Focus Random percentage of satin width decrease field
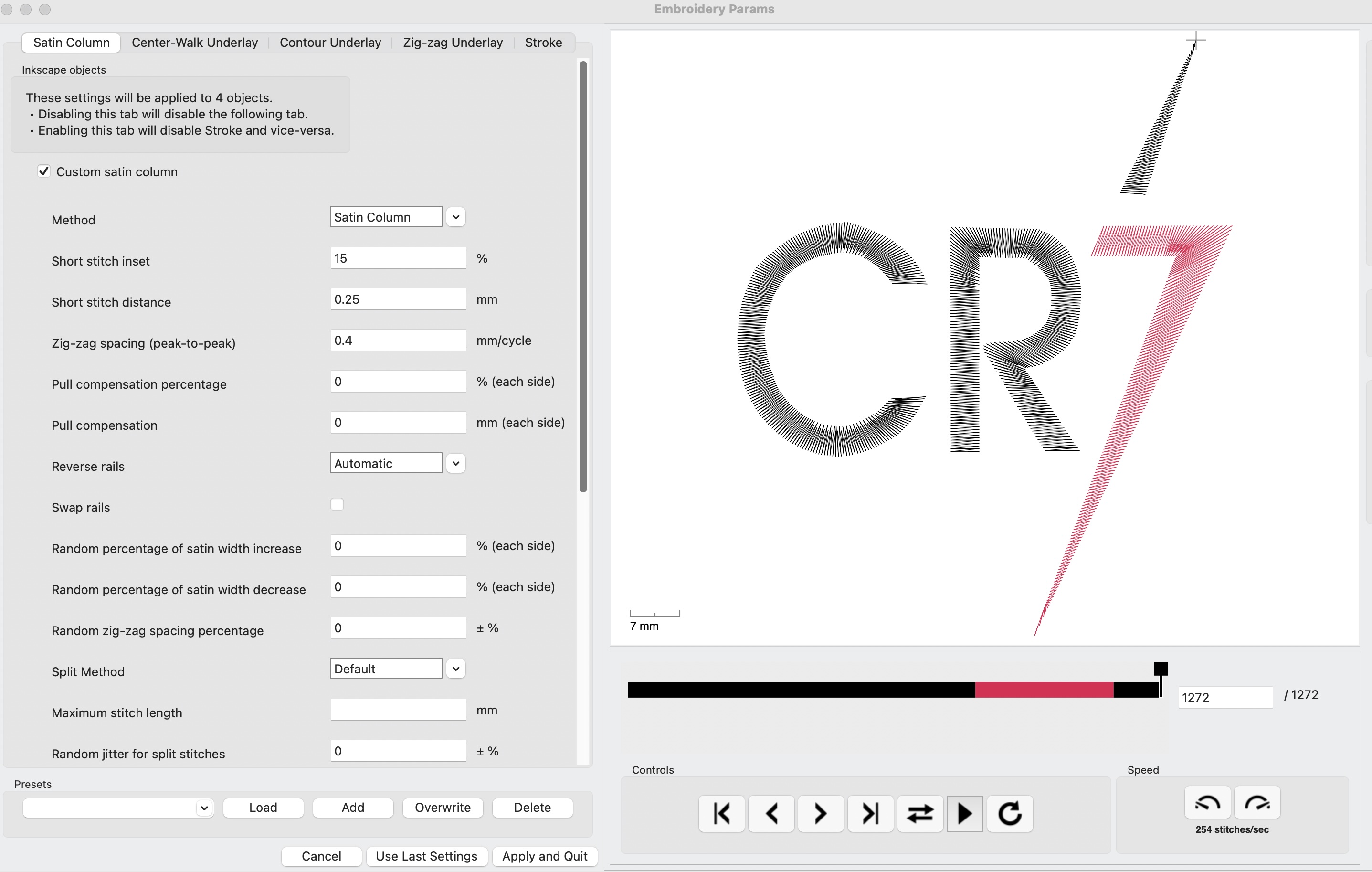This screenshot has width=1372, height=872. (x=398, y=586)
